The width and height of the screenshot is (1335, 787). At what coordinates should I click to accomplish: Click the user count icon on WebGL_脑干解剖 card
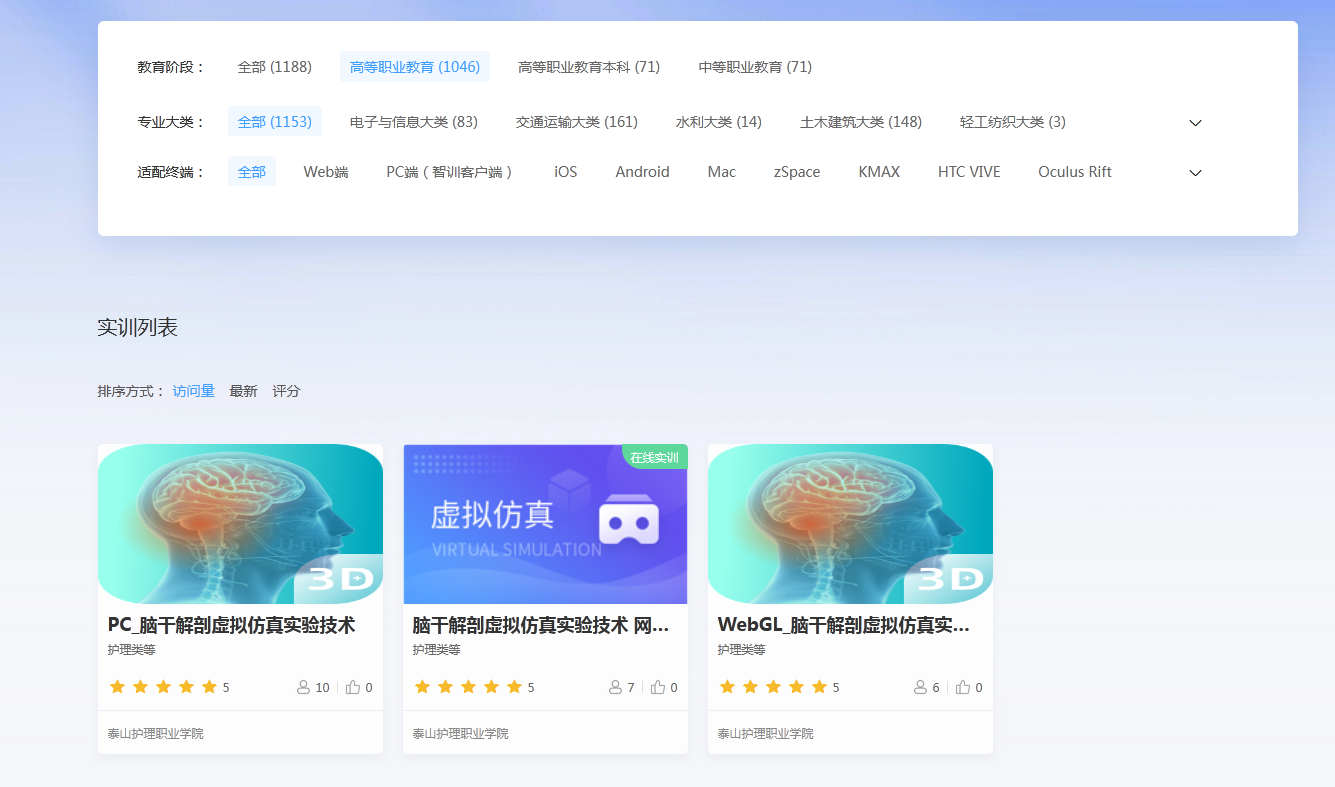coord(920,687)
